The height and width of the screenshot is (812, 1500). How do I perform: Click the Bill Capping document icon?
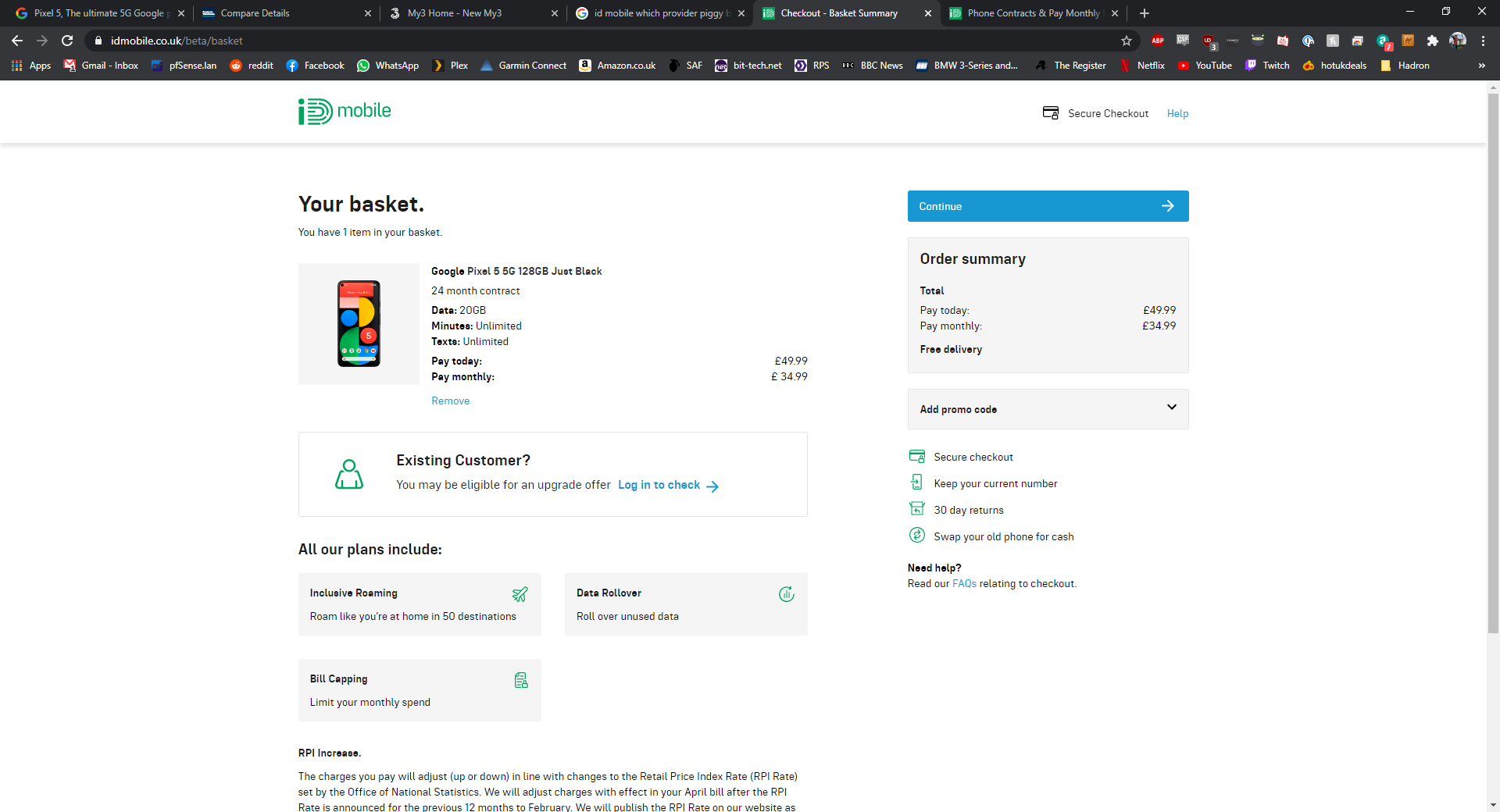521,680
